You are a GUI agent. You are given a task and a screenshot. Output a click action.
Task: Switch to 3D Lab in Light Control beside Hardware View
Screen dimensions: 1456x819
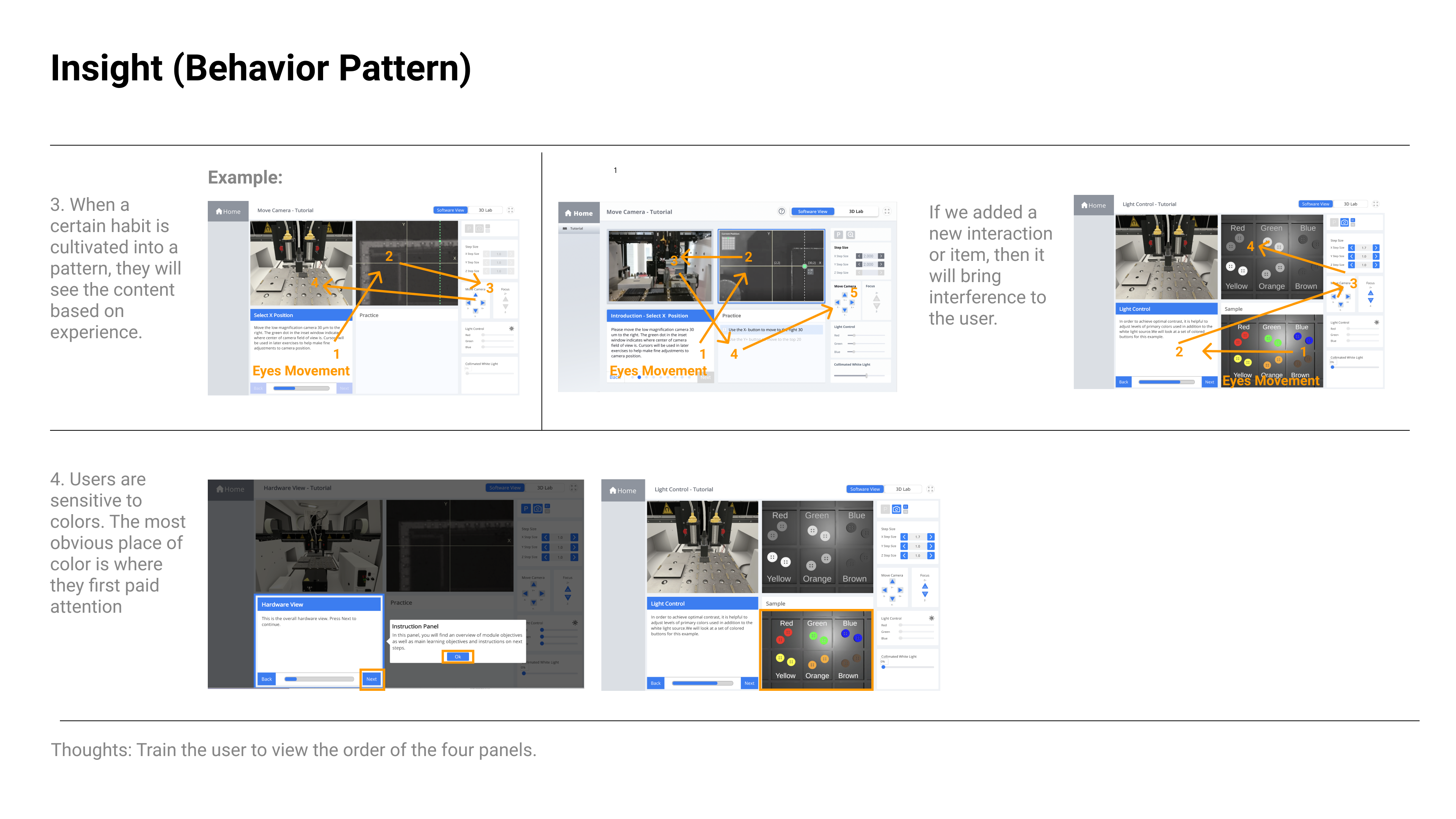(903, 489)
